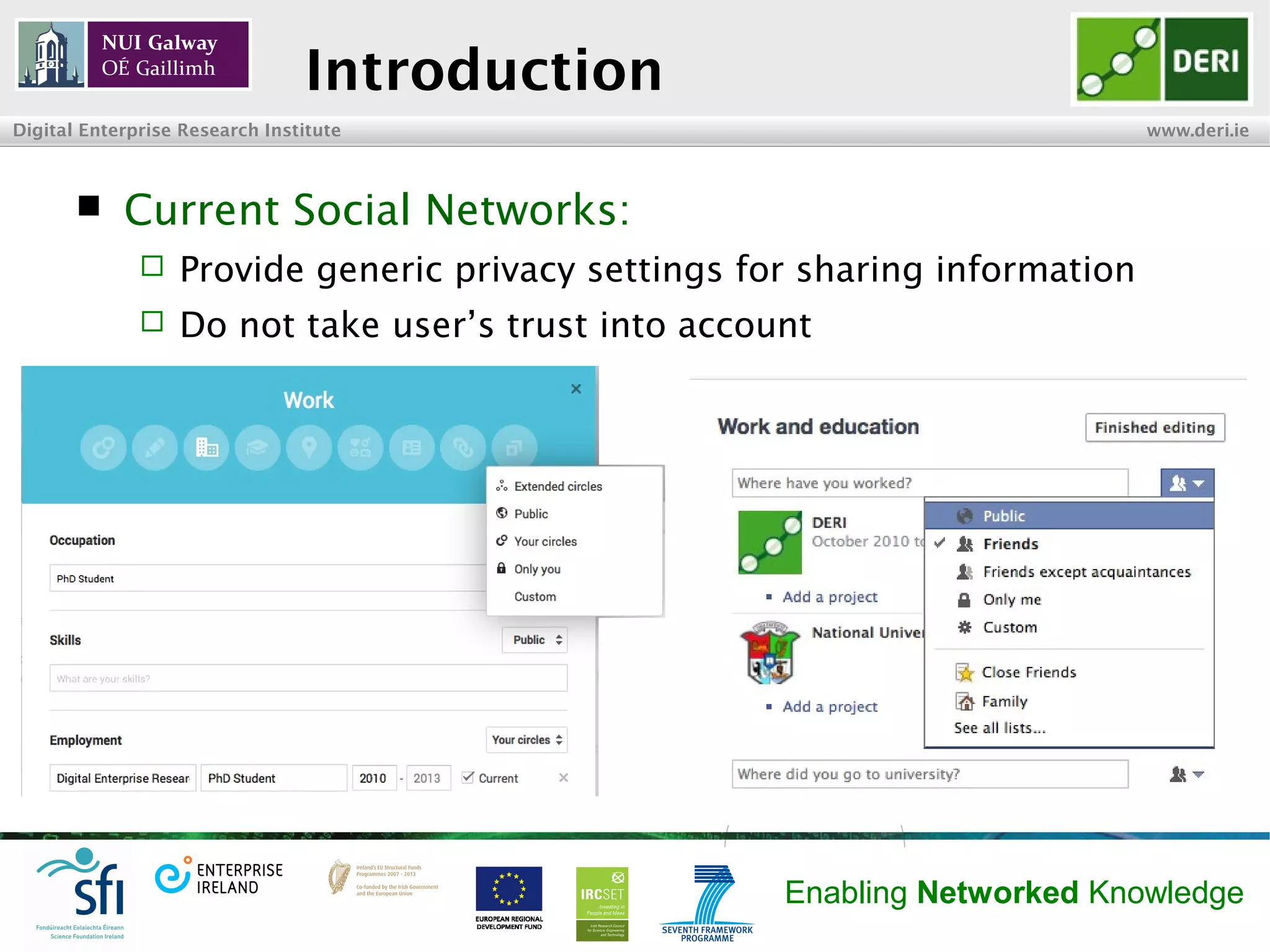Image resolution: width=1270 pixels, height=952 pixels.
Task: Click See all lists...
Action: click(x=1000, y=728)
